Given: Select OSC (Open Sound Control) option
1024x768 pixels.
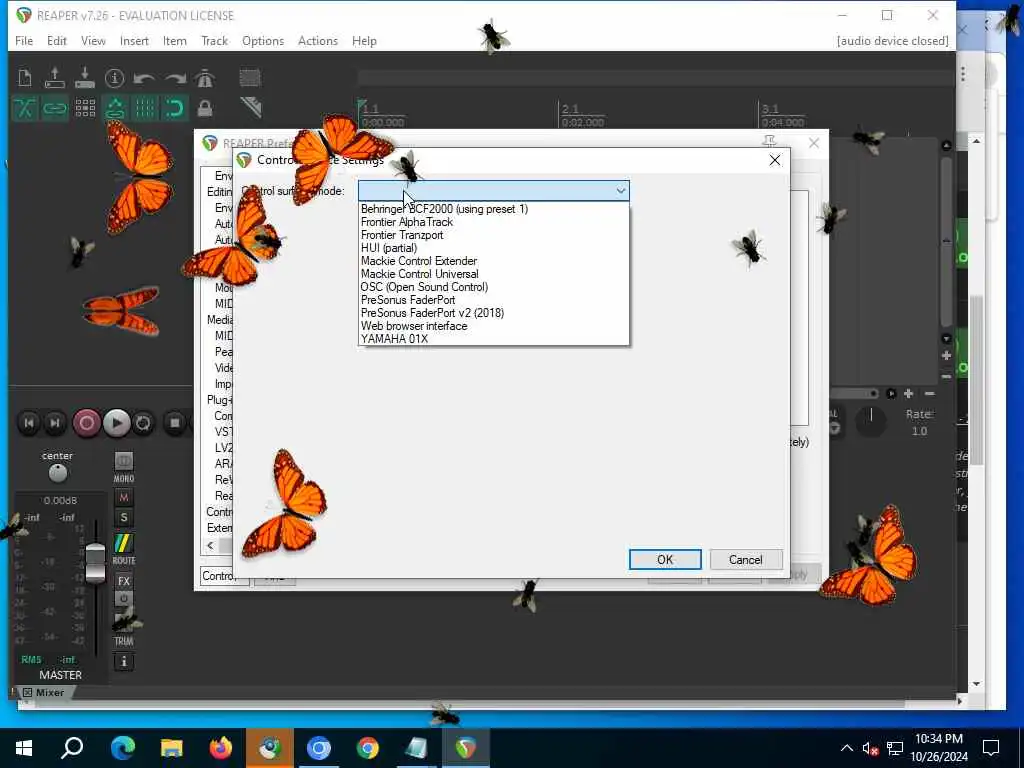Looking at the screenshot, I should (x=494, y=287).
